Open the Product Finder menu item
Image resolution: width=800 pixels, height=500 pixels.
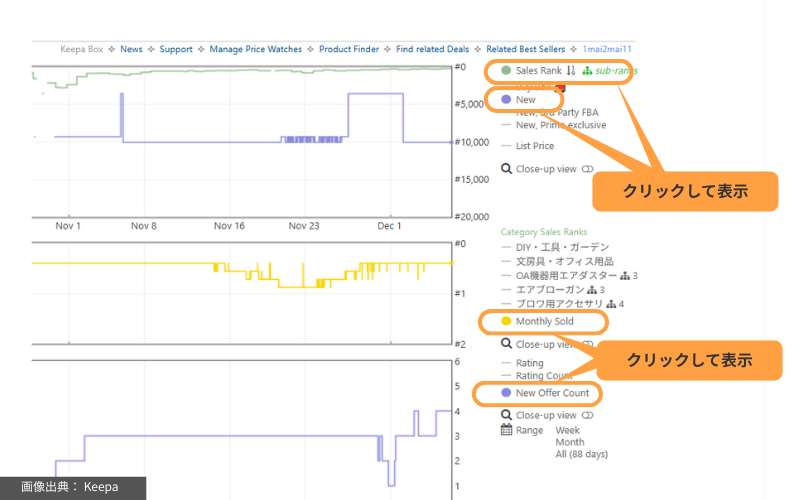click(x=349, y=49)
